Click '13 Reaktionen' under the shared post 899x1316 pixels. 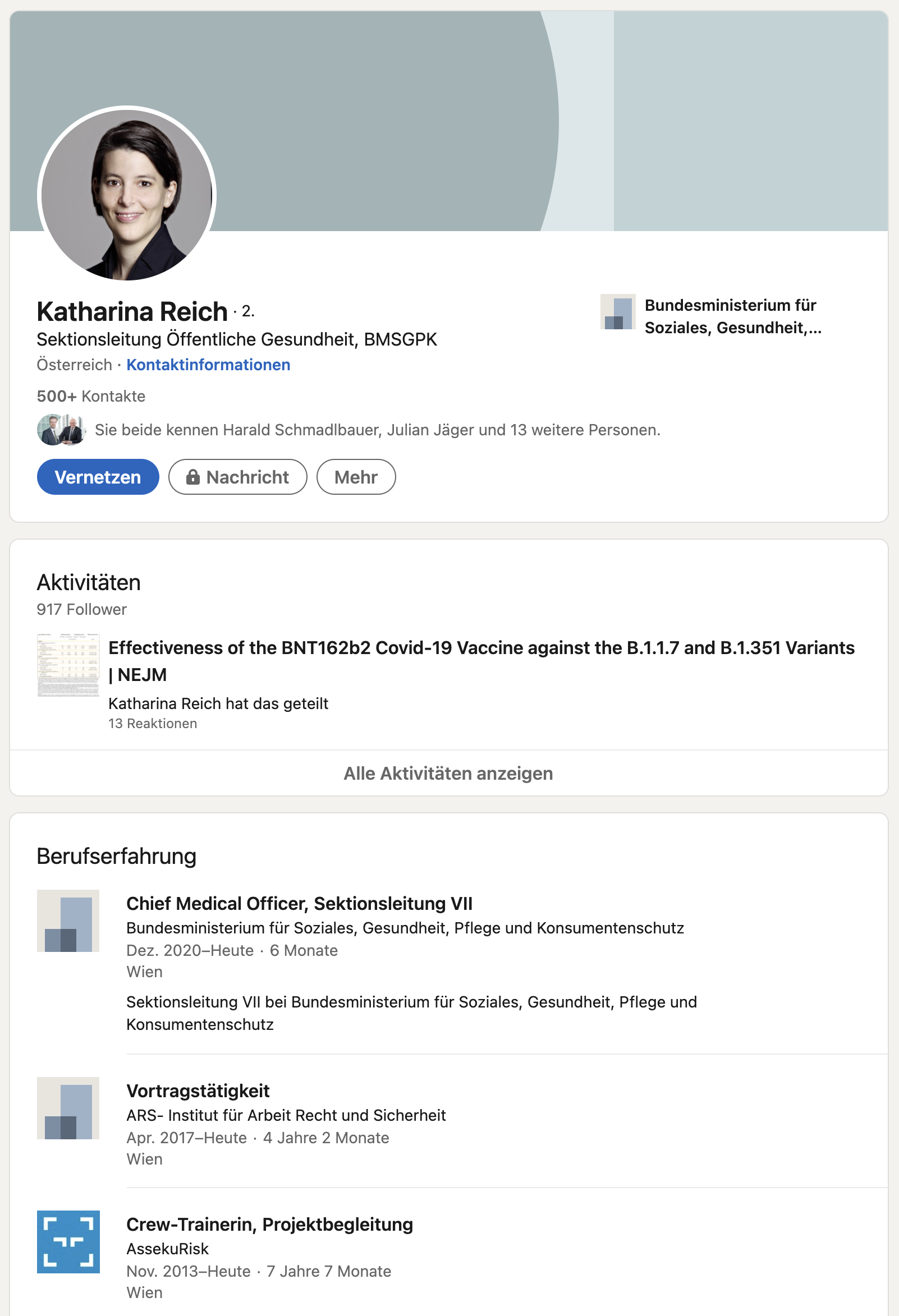pos(153,723)
